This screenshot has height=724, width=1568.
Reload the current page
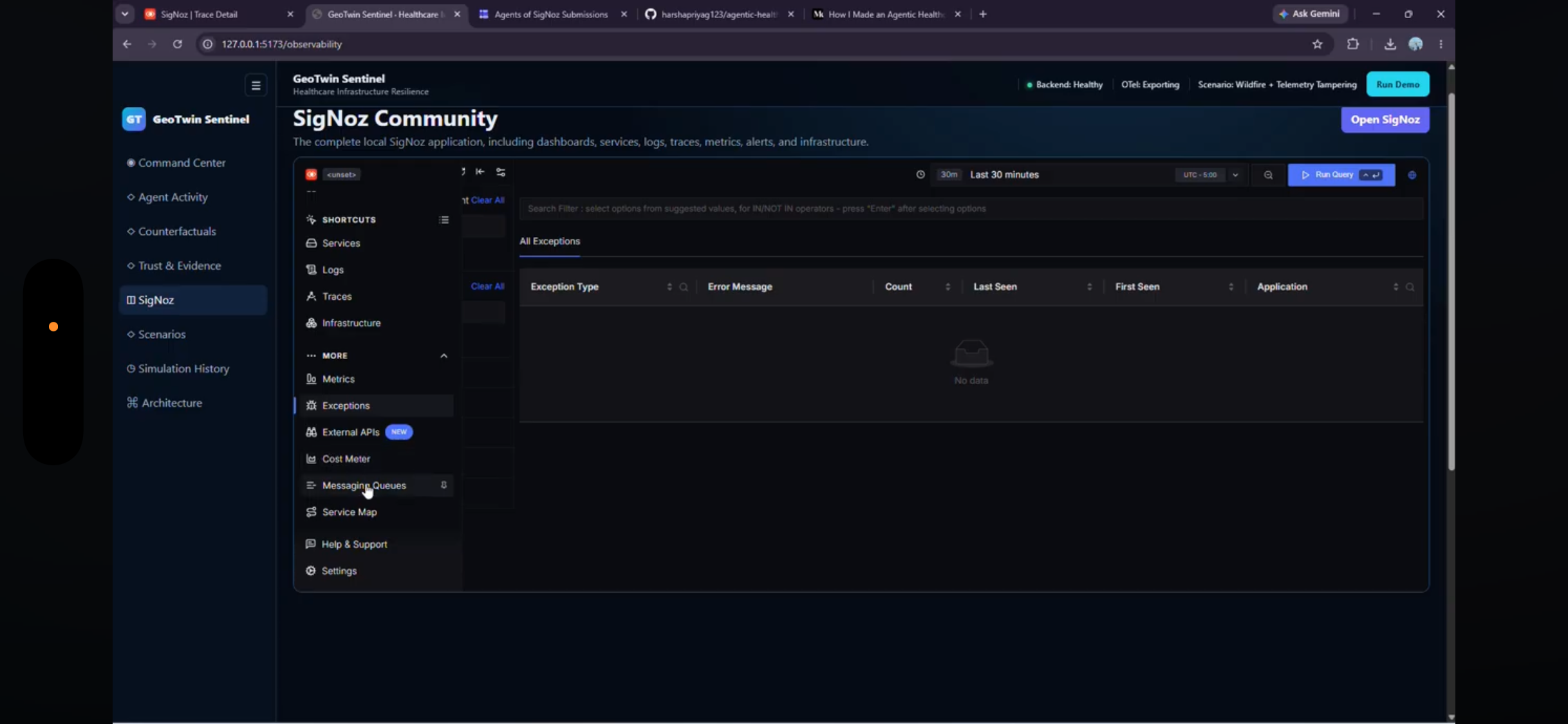tap(178, 44)
